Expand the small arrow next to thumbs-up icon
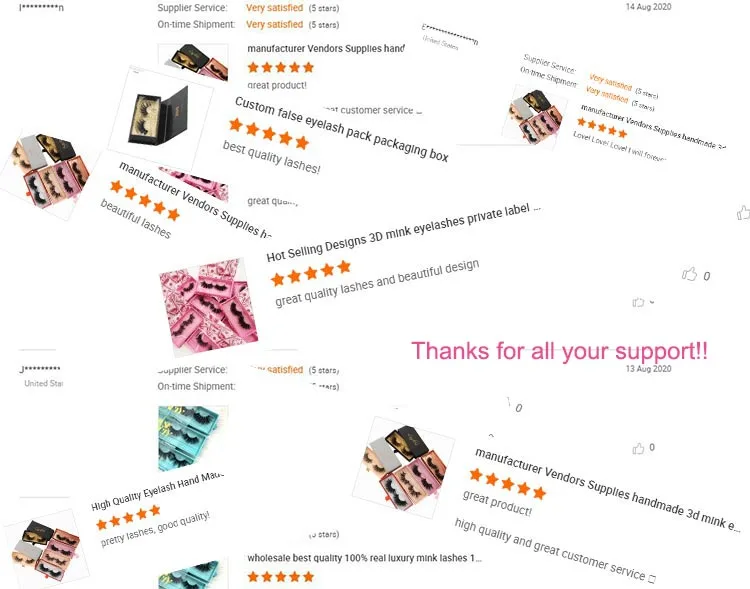This screenshot has width=750, height=589. coord(651,302)
